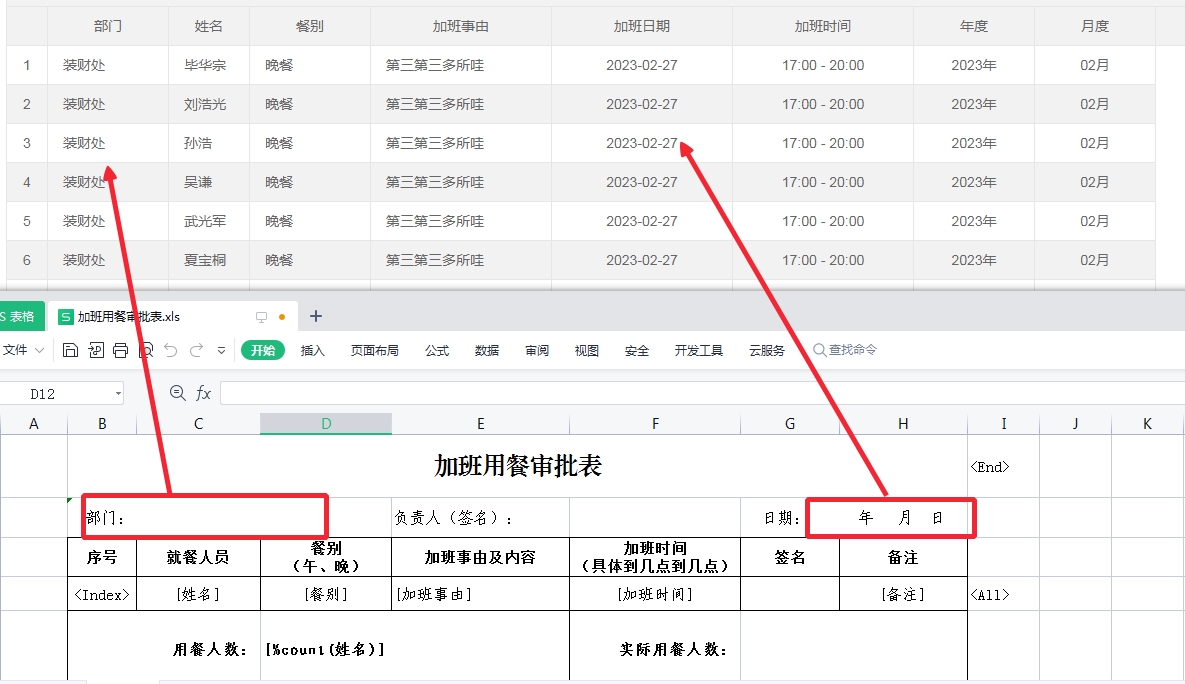The height and width of the screenshot is (684, 1185).
Task: Select the 开始 ribbon tab
Action: 263,351
